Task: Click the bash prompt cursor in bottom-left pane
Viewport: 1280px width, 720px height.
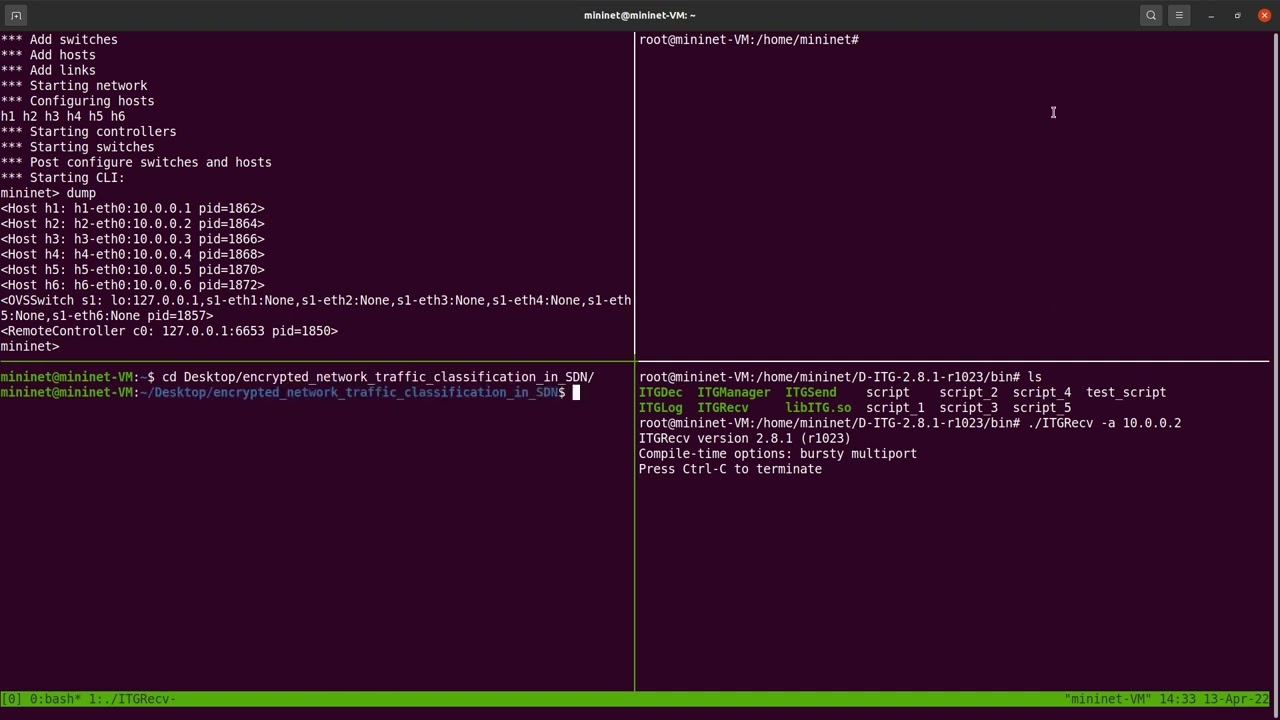Action: (576, 393)
